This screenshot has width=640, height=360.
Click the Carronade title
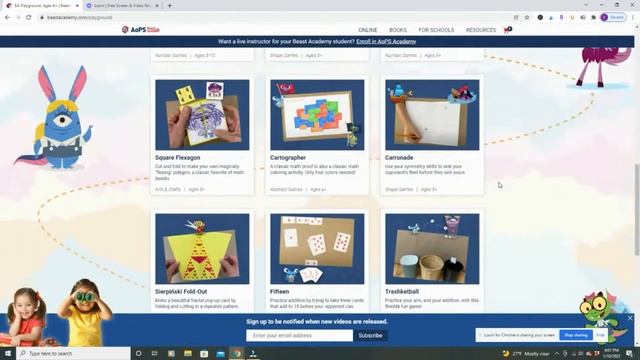tap(399, 158)
